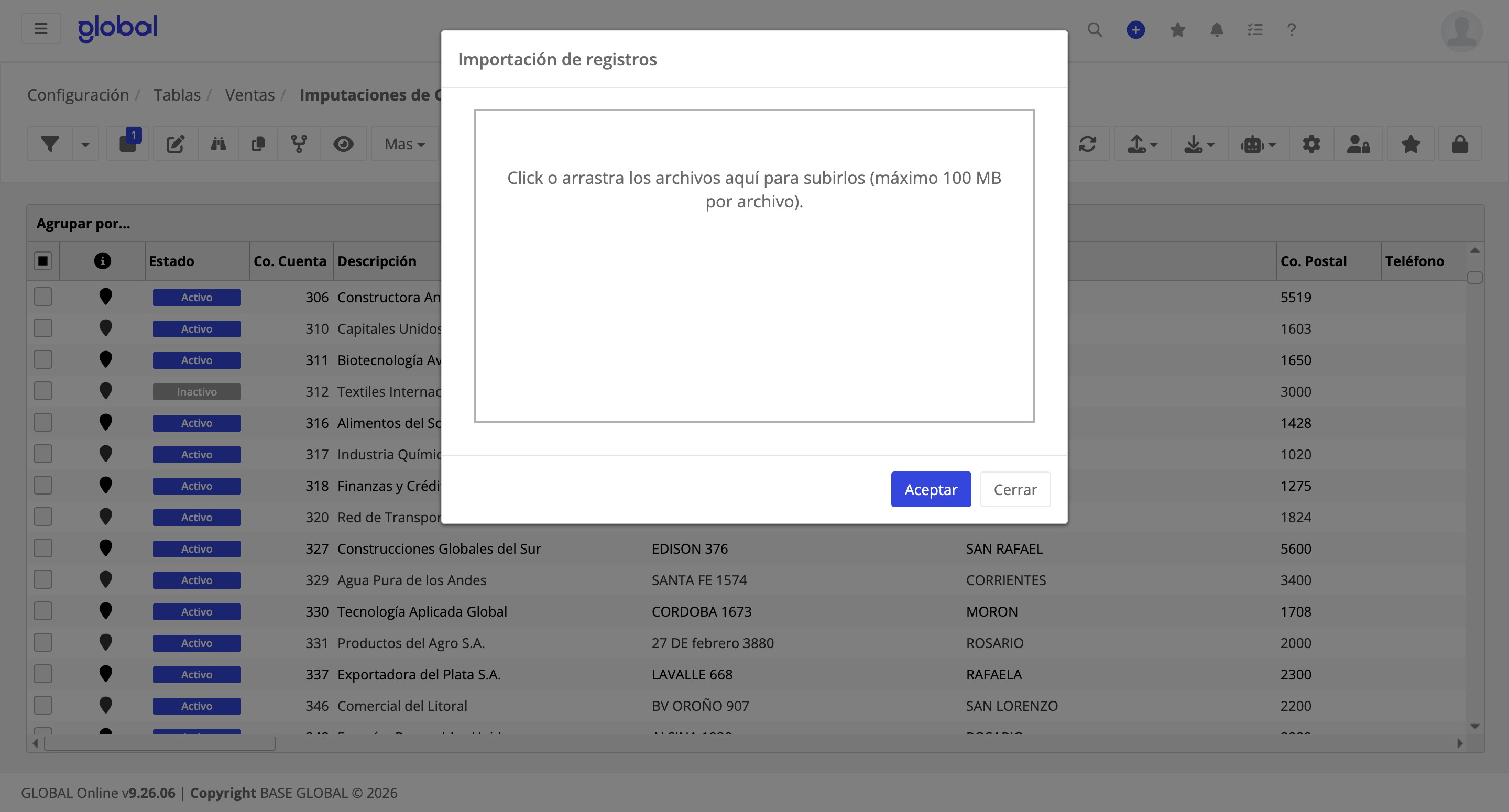Open the search magnifier in header

tap(1094, 29)
